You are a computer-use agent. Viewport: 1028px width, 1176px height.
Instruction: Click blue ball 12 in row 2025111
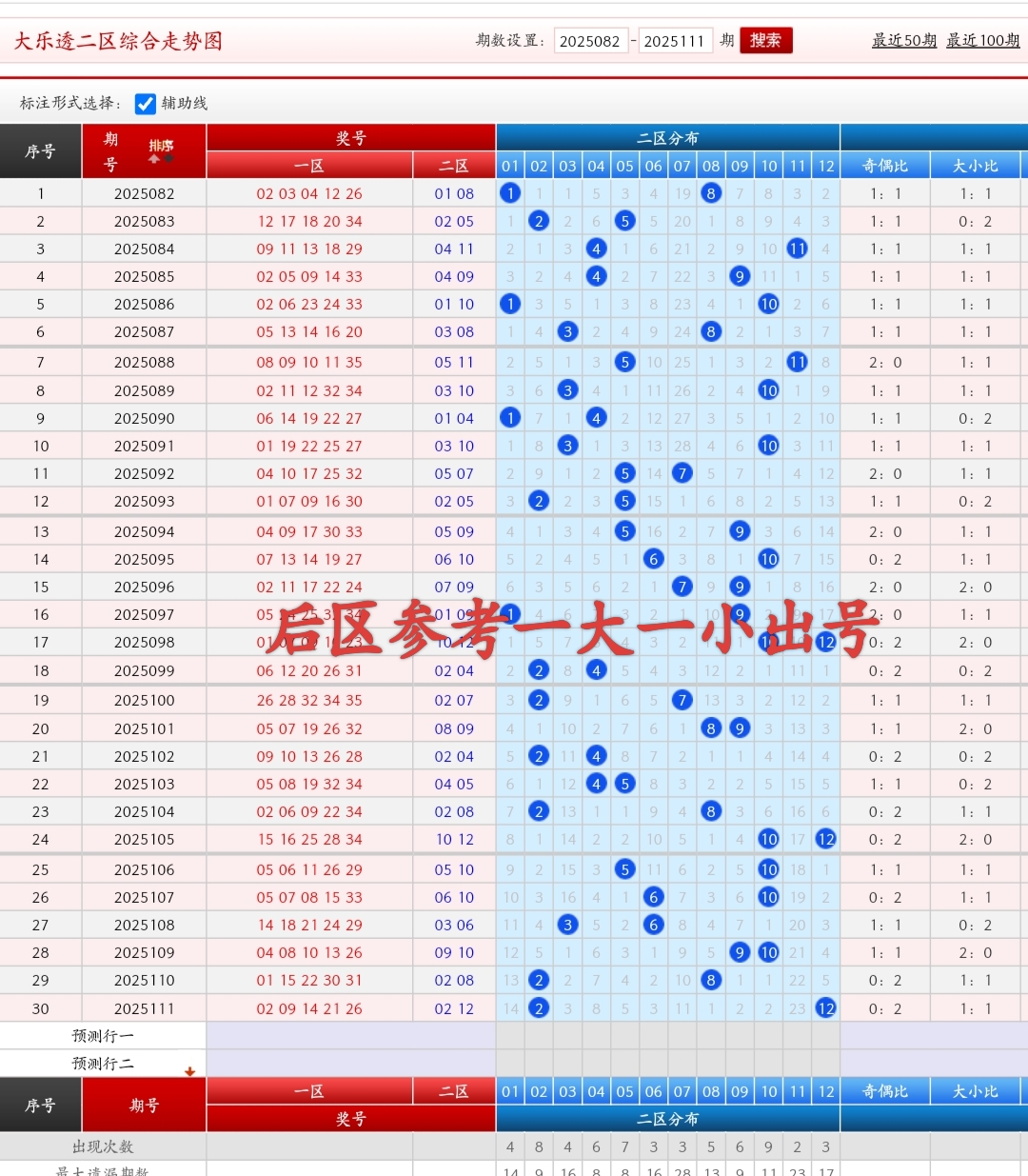[x=825, y=1008]
